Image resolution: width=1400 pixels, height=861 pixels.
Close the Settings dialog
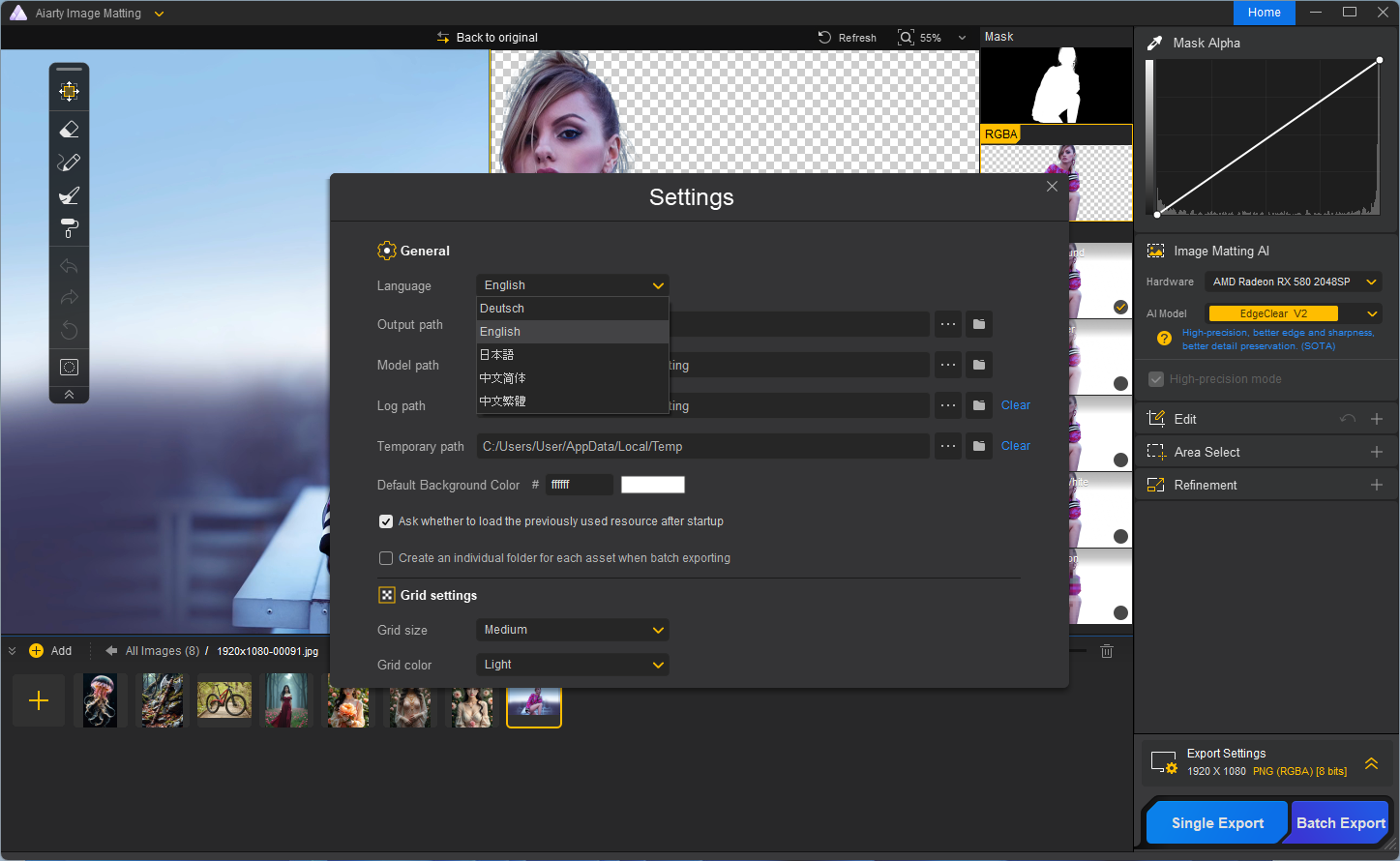1052,187
